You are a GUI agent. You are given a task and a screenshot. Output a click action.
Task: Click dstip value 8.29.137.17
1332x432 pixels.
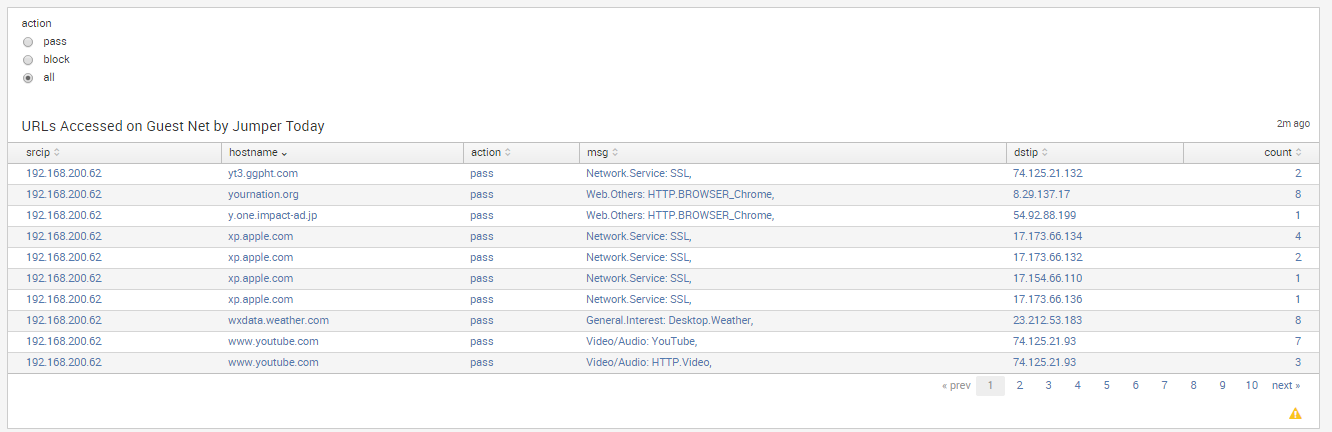pos(1041,194)
